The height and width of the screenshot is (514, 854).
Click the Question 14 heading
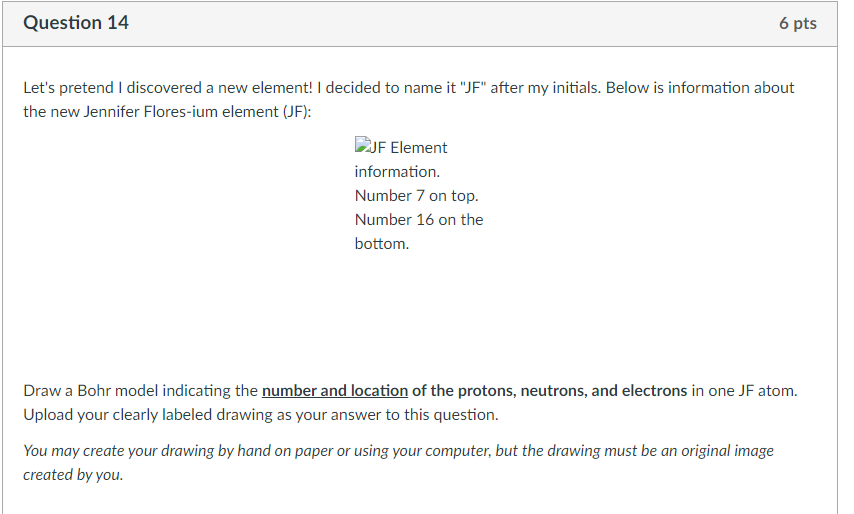[x=76, y=23]
